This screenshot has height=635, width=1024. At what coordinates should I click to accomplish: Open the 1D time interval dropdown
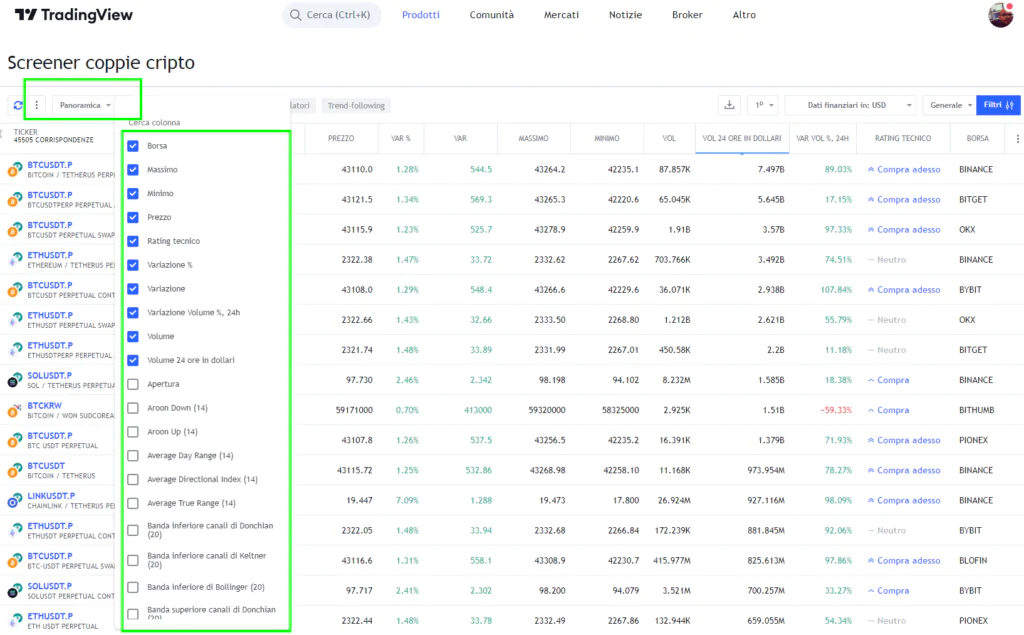[x=763, y=105]
